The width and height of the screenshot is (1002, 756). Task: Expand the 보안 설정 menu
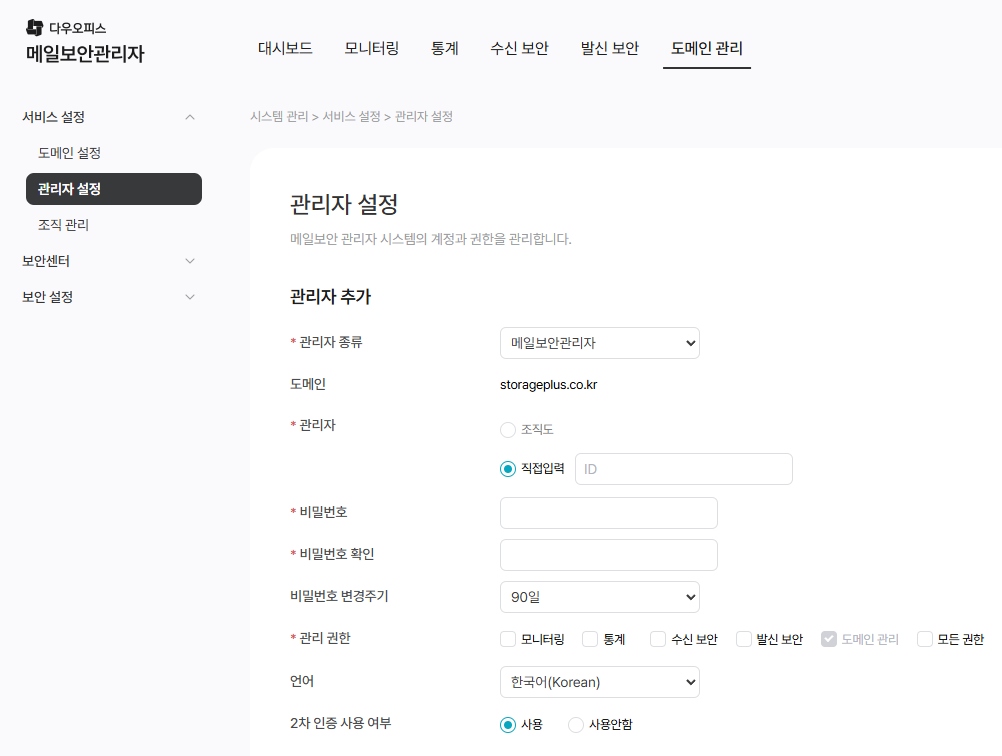(190, 297)
